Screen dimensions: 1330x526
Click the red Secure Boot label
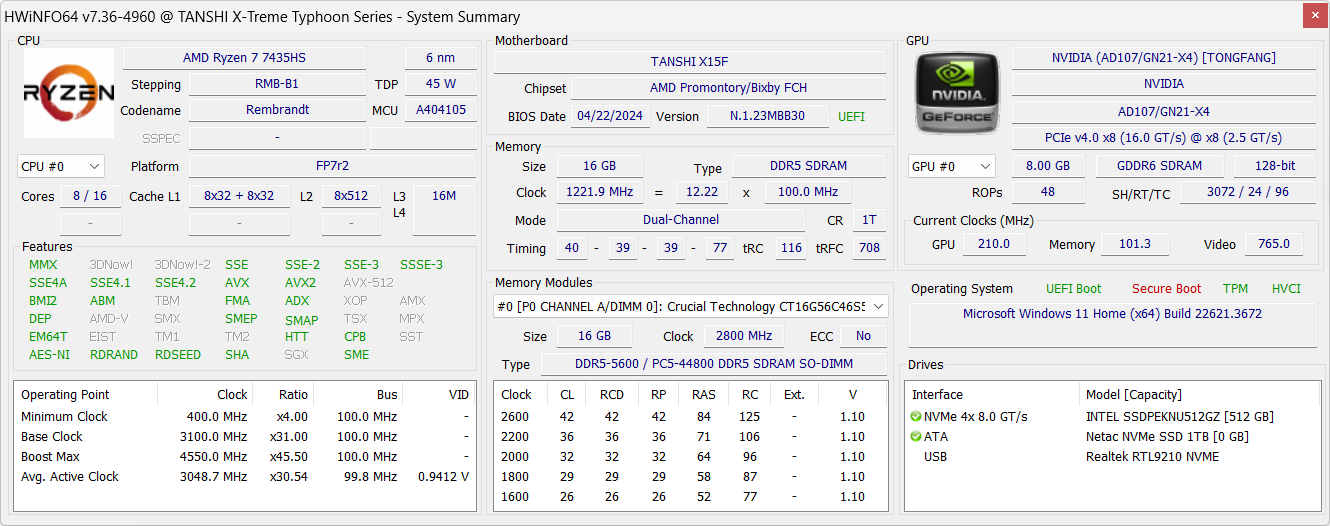pos(1166,289)
